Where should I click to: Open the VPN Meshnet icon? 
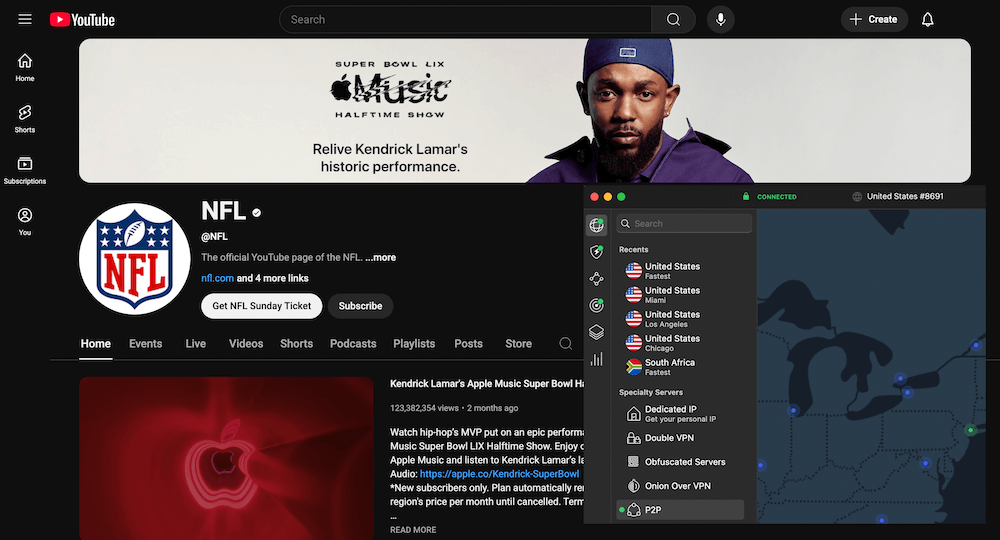596,279
